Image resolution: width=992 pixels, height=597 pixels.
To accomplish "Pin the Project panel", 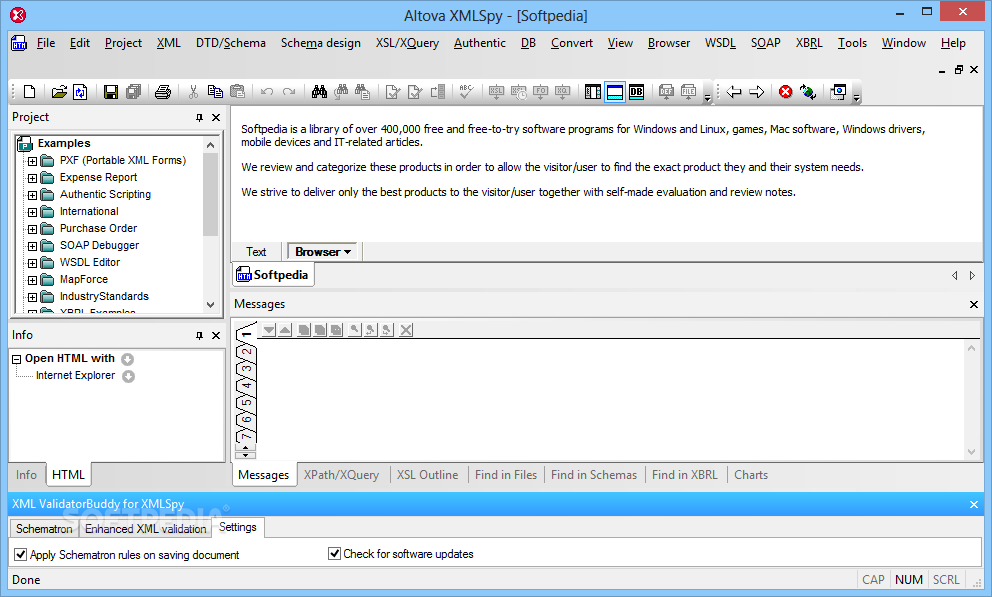I will point(199,118).
